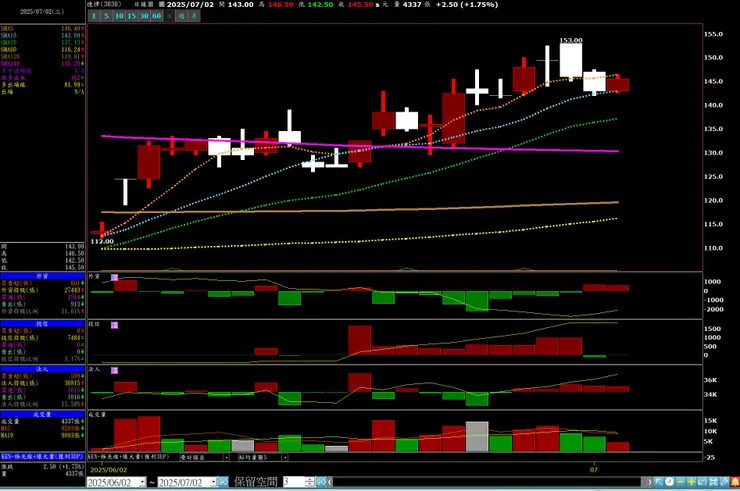740x491 pixels.
Task: Click the 112.00 low price label
Action: point(102,241)
